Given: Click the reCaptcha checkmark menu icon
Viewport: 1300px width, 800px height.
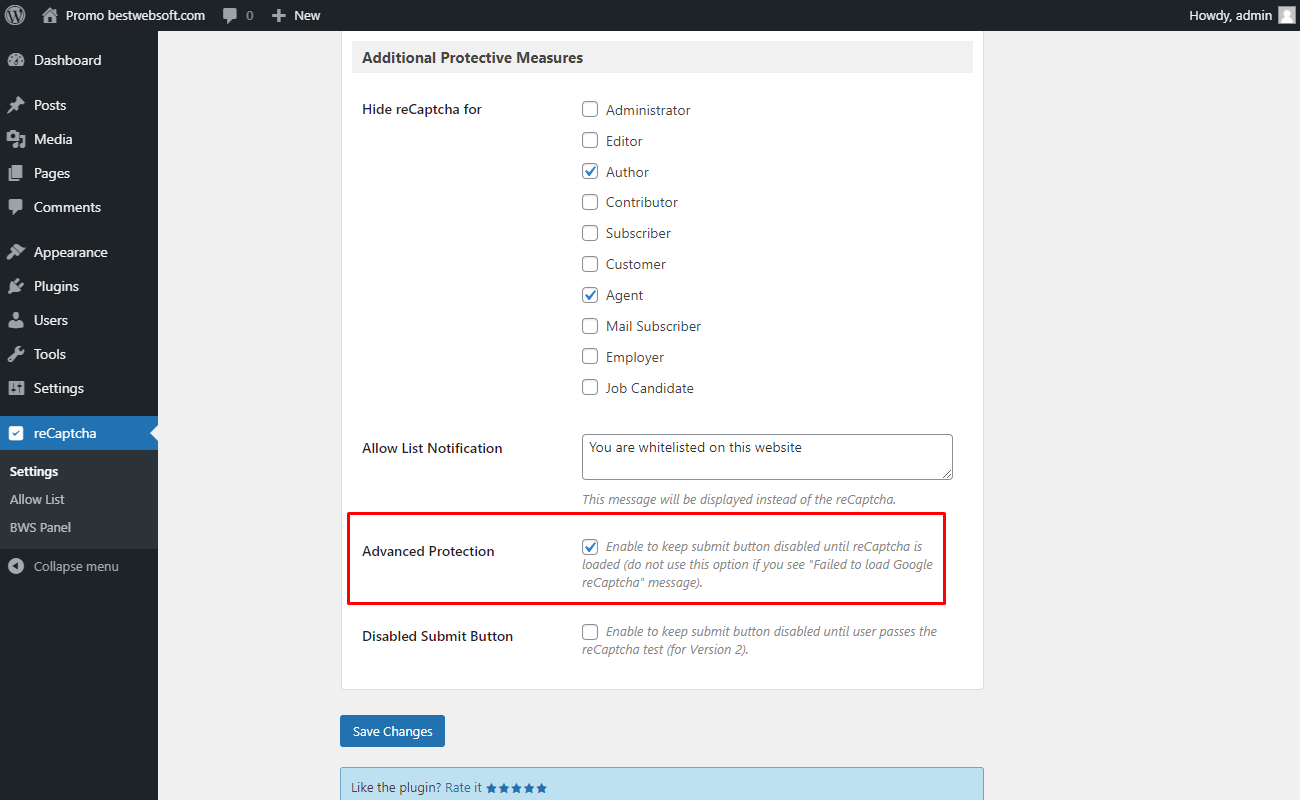Looking at the screenshot, I should tap(16, 433).
